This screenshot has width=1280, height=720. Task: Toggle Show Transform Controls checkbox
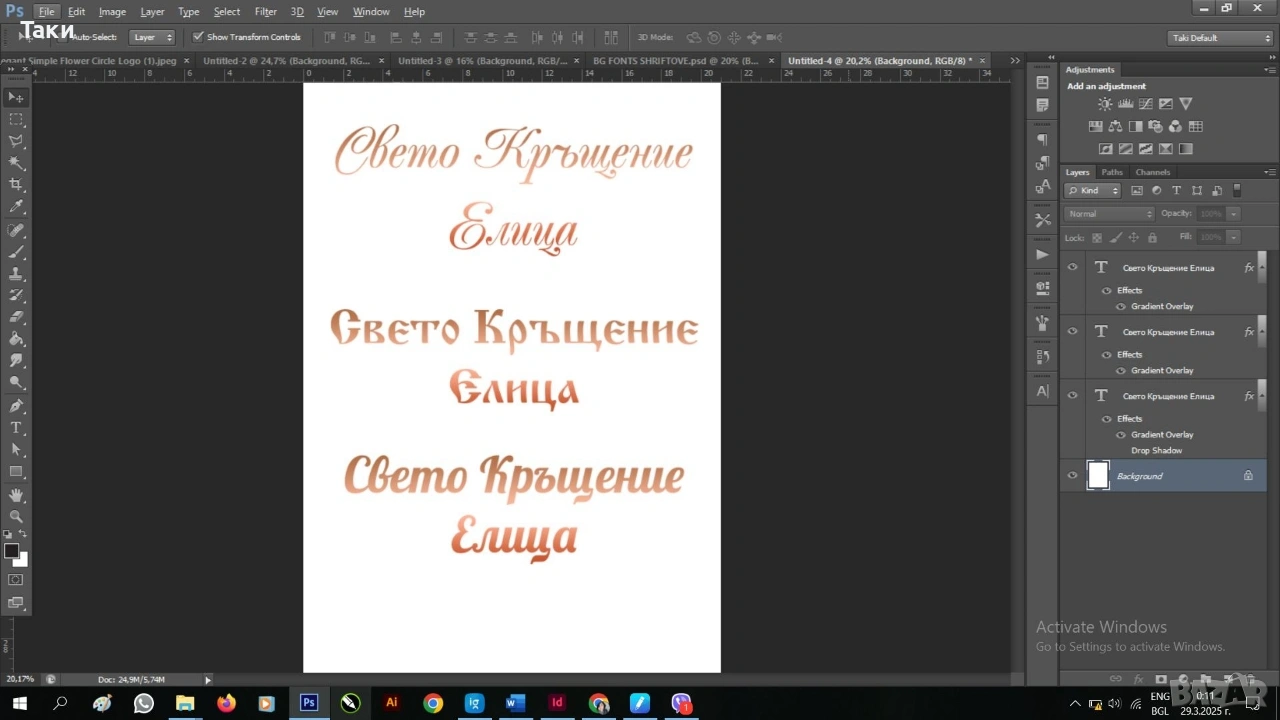click(198, 37)
